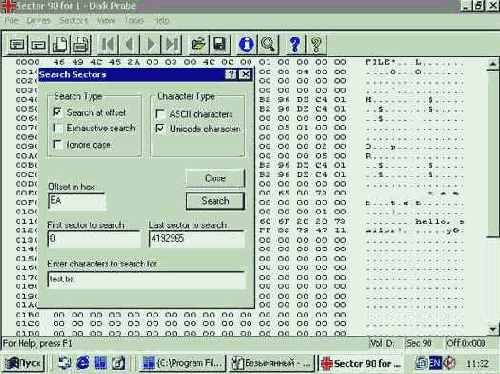Viewport: 500px width, 374px height.
Task: Click the Last sector to search field
Action: [x=197, y=239]
